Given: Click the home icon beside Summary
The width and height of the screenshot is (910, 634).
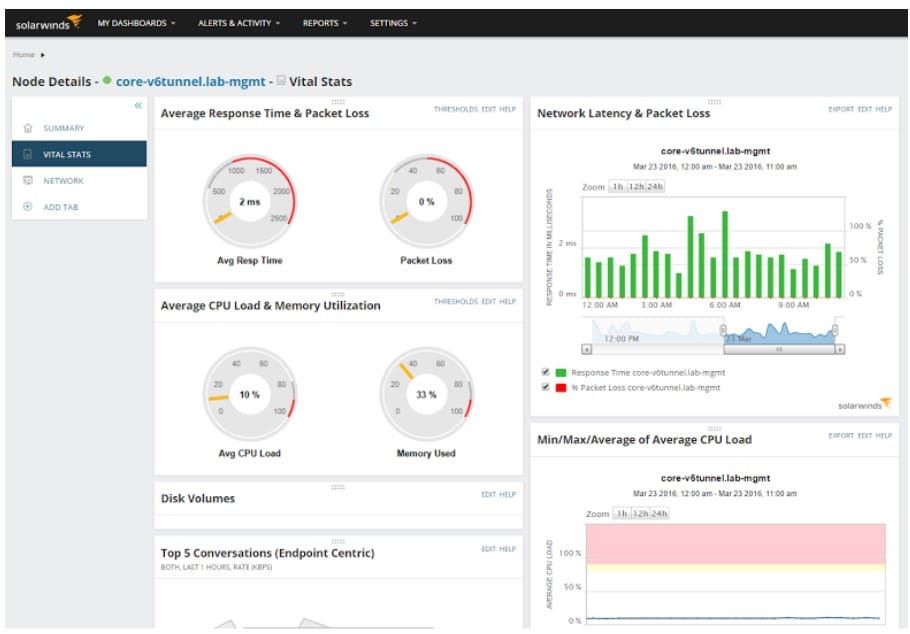Looking at the screenshot, I should tap(28, 128).
